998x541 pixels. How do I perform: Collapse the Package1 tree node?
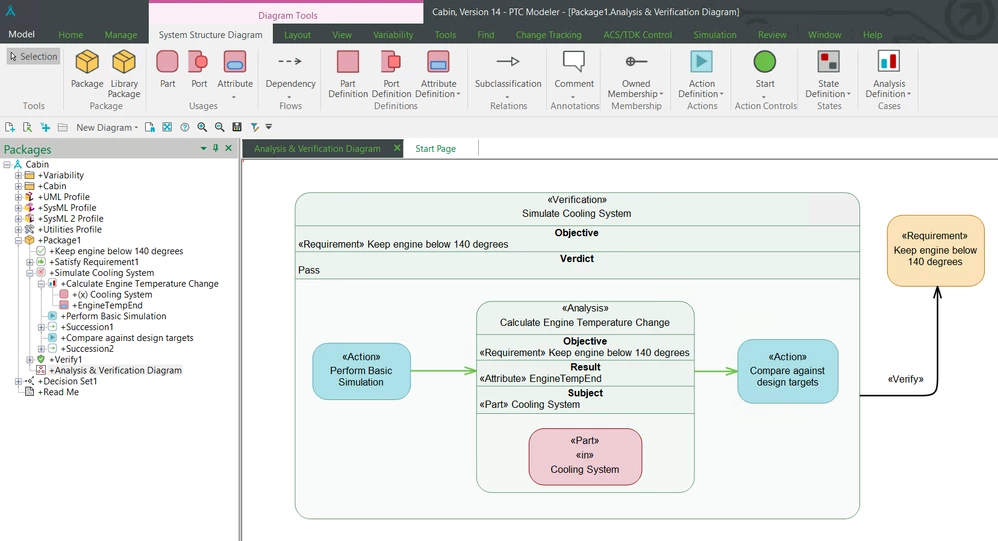(x=18, y=241)
